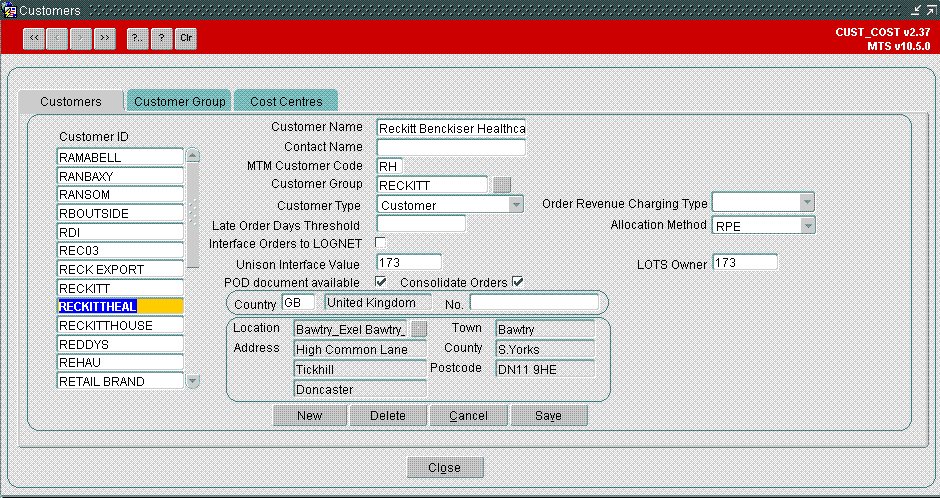
Task: Click the County field showing S.Yorks
Action: click(546, 349)
